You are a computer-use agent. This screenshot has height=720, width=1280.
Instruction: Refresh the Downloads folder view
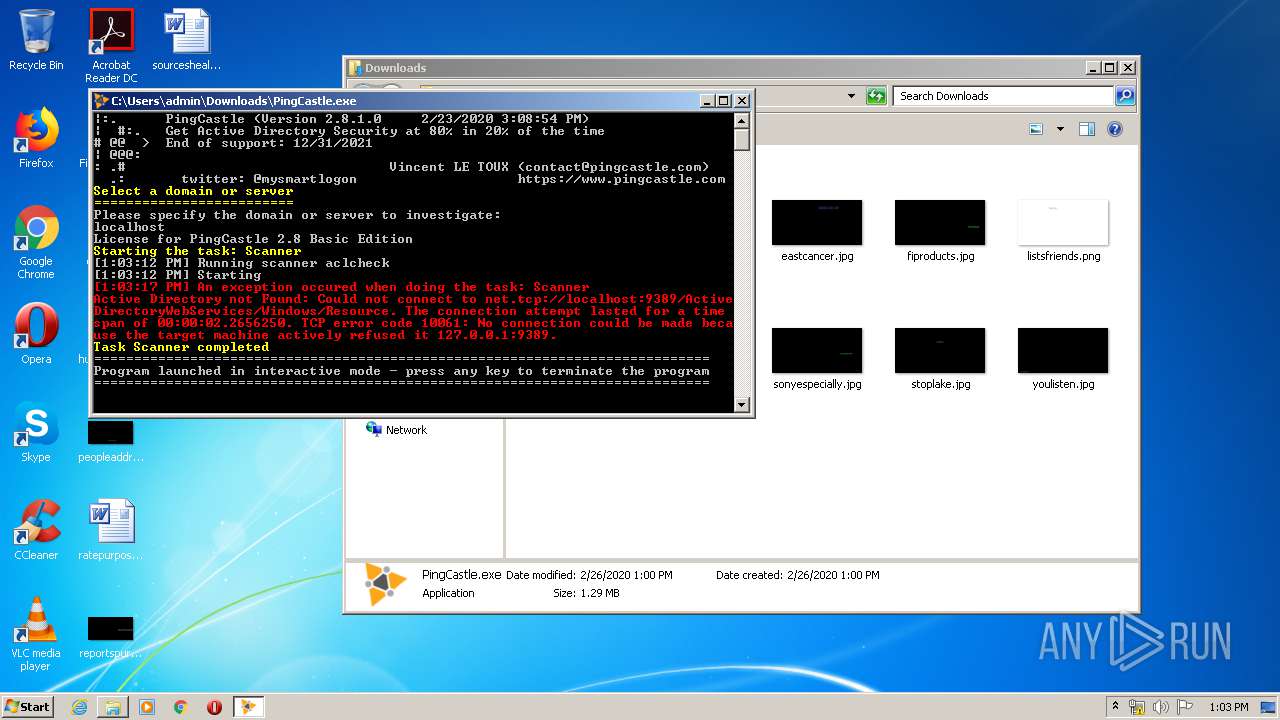pyautogui.click(x=876, y=96)
